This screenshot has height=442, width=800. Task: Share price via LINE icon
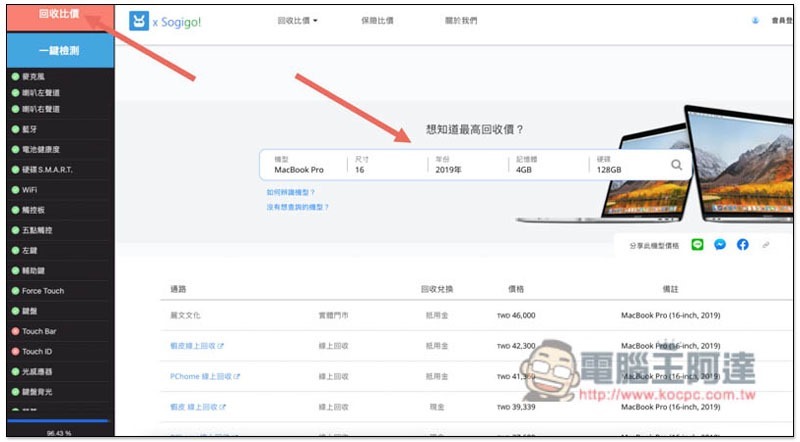pyautogui.click(x=697, y=244)
